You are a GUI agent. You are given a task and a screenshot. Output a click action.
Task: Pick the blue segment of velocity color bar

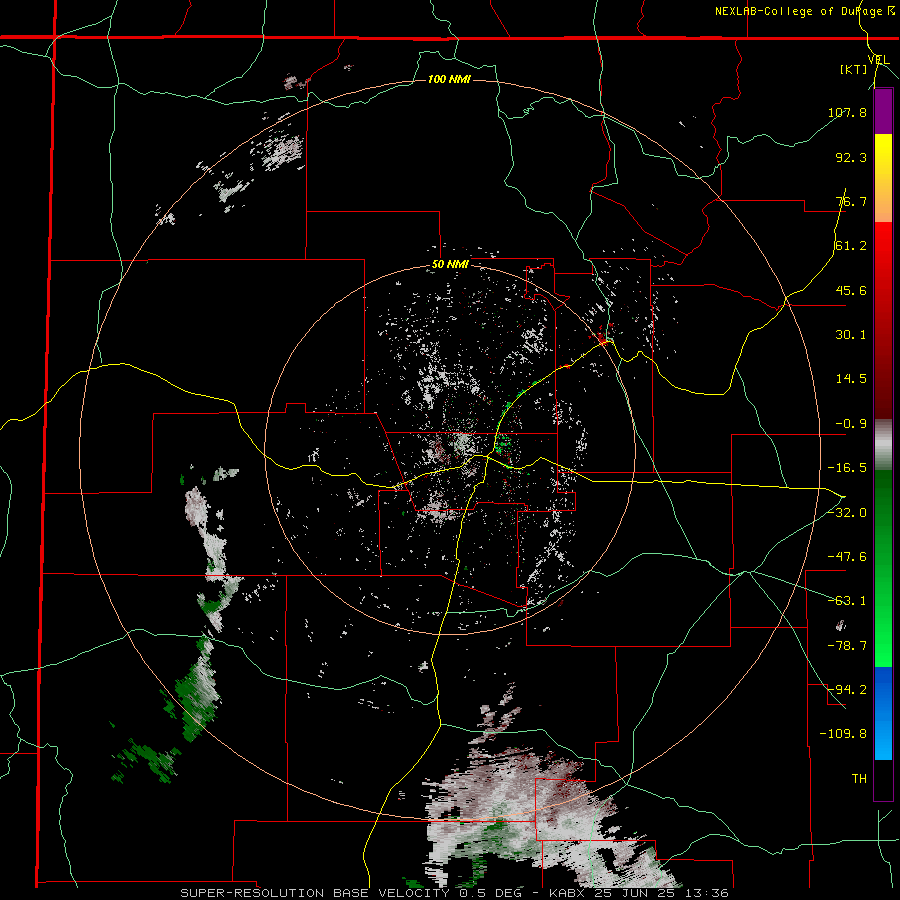(x=883, y=713)
